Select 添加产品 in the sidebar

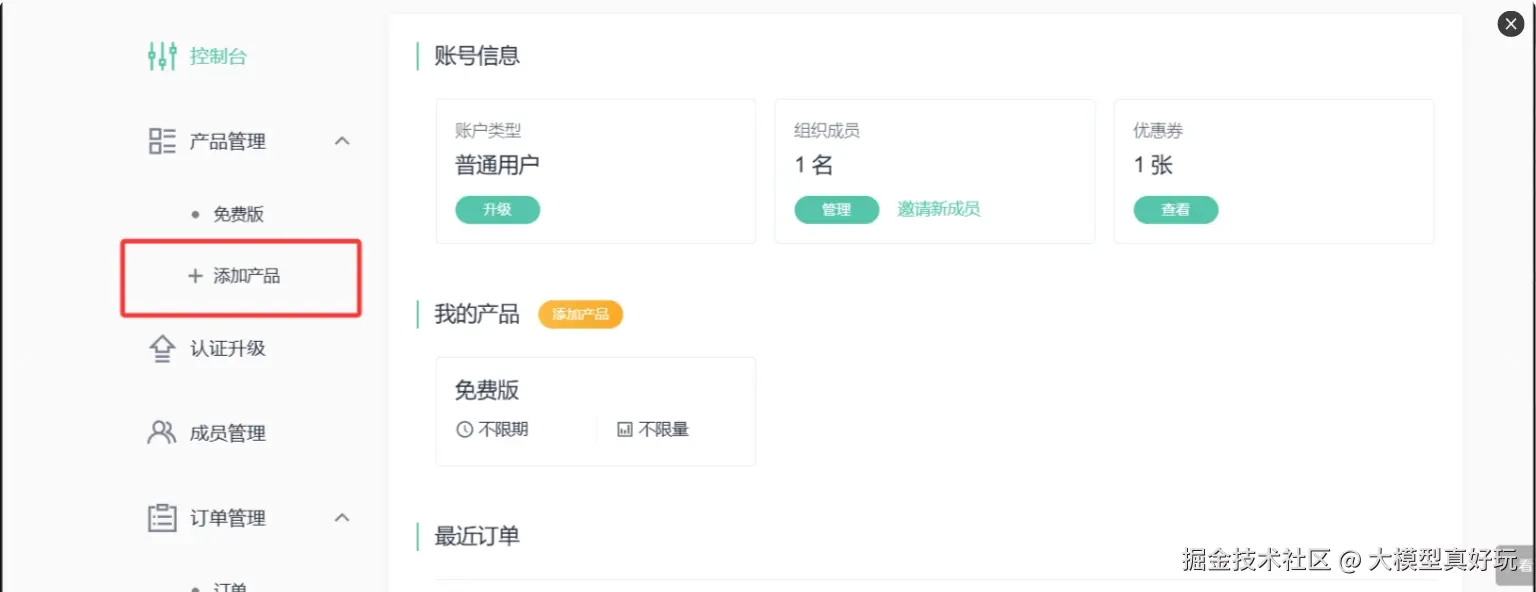[x=246, y=276]
